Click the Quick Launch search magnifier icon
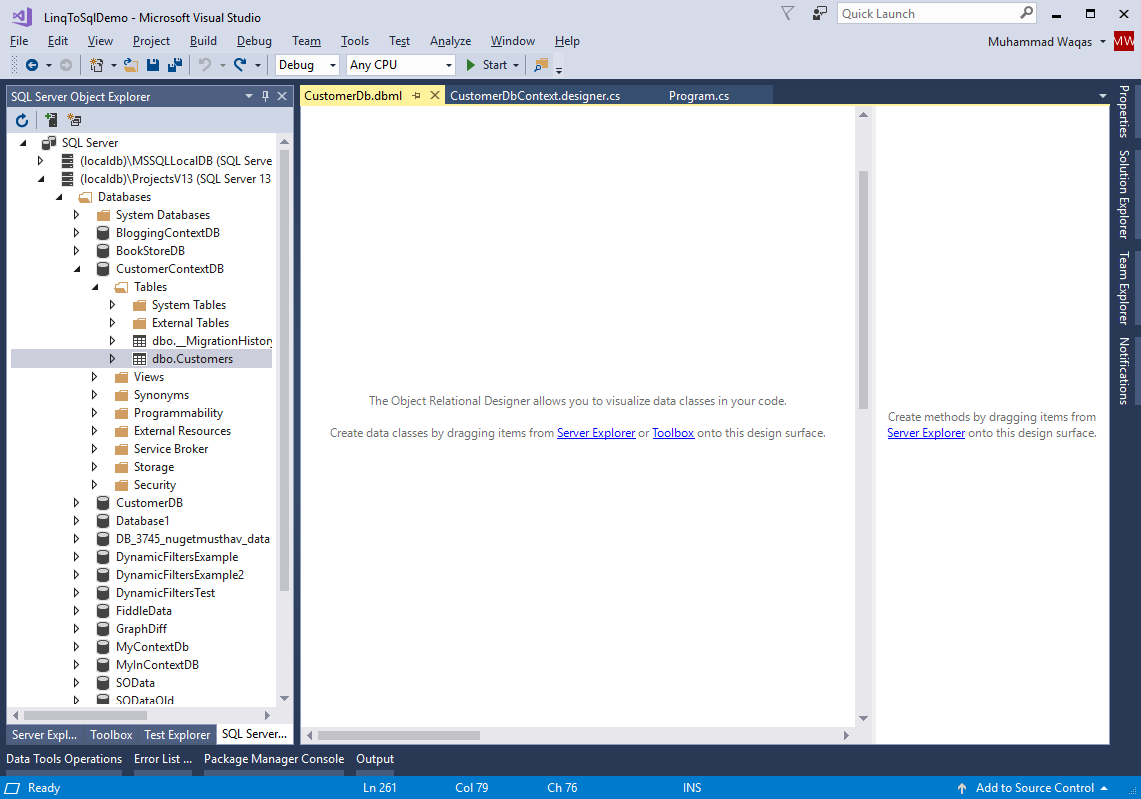The width and height of the screenshot is (1141, 799). coord(1026,12)
